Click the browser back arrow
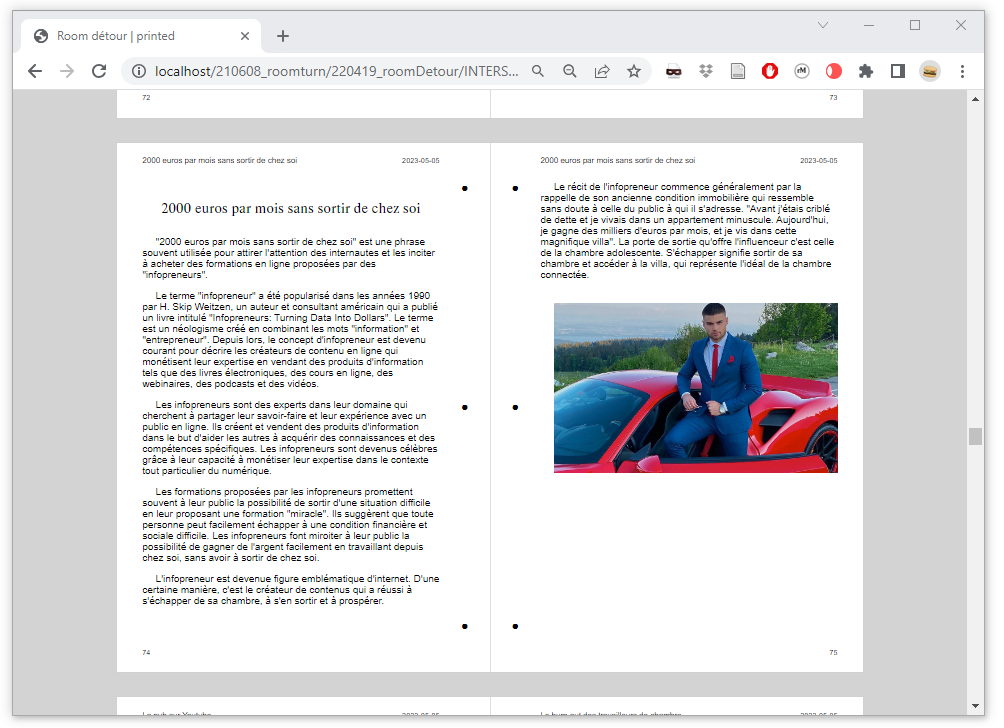 pos(35,71)
